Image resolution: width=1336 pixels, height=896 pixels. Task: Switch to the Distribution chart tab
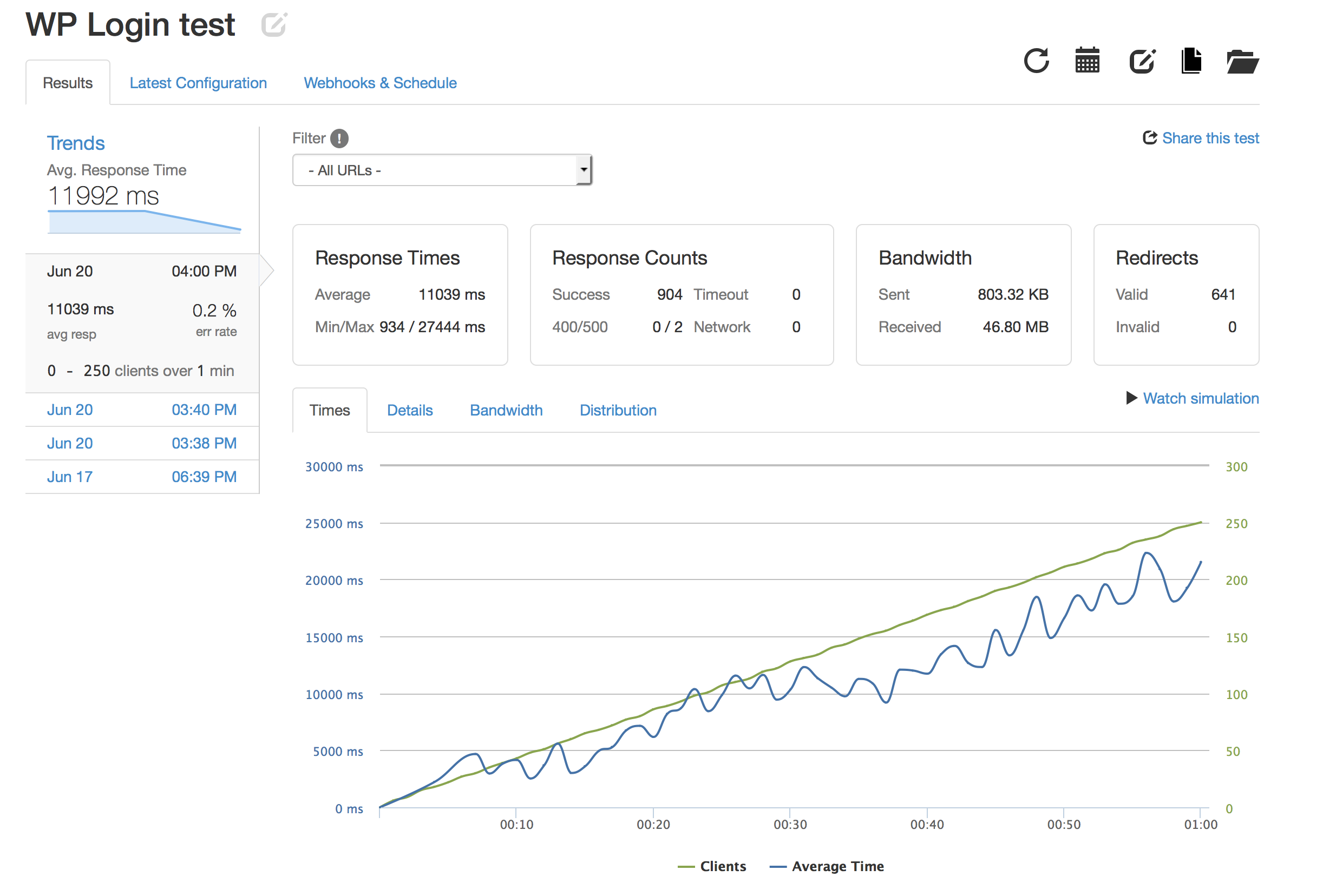click(618, 410)
